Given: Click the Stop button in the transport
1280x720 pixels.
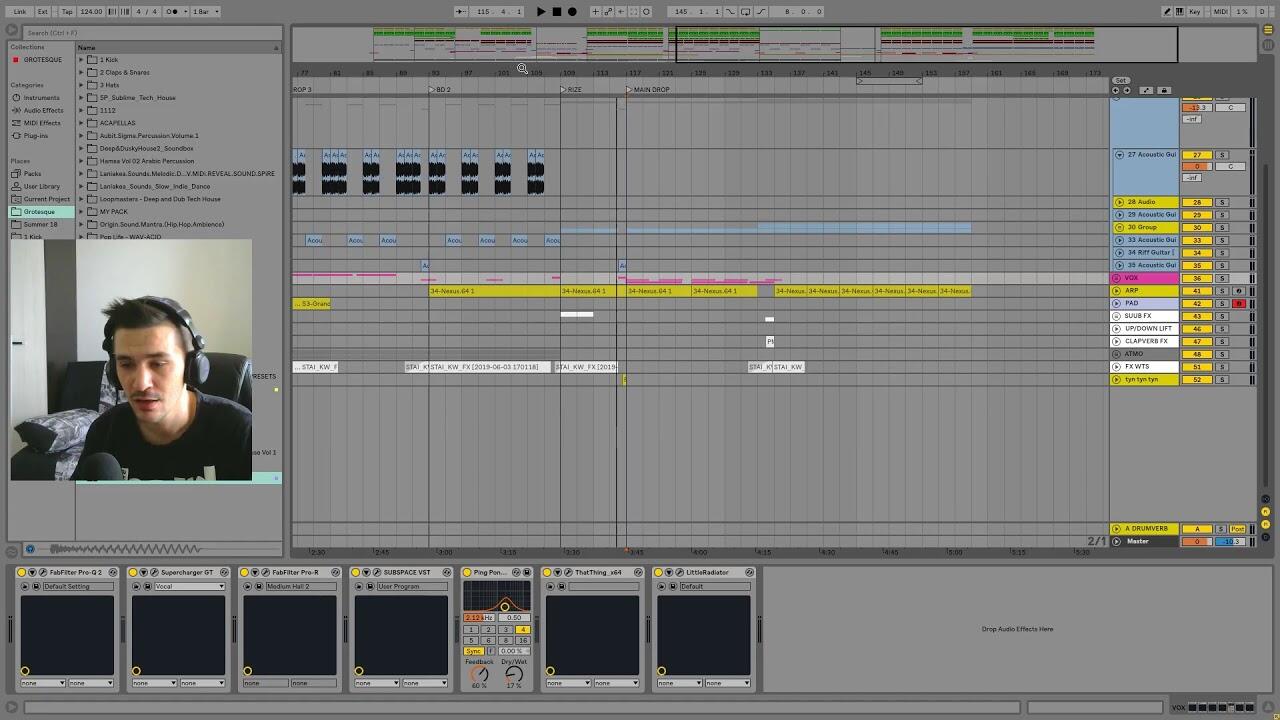Looking at the screenshot, I should pyautogui.click(x=557, y=12).
